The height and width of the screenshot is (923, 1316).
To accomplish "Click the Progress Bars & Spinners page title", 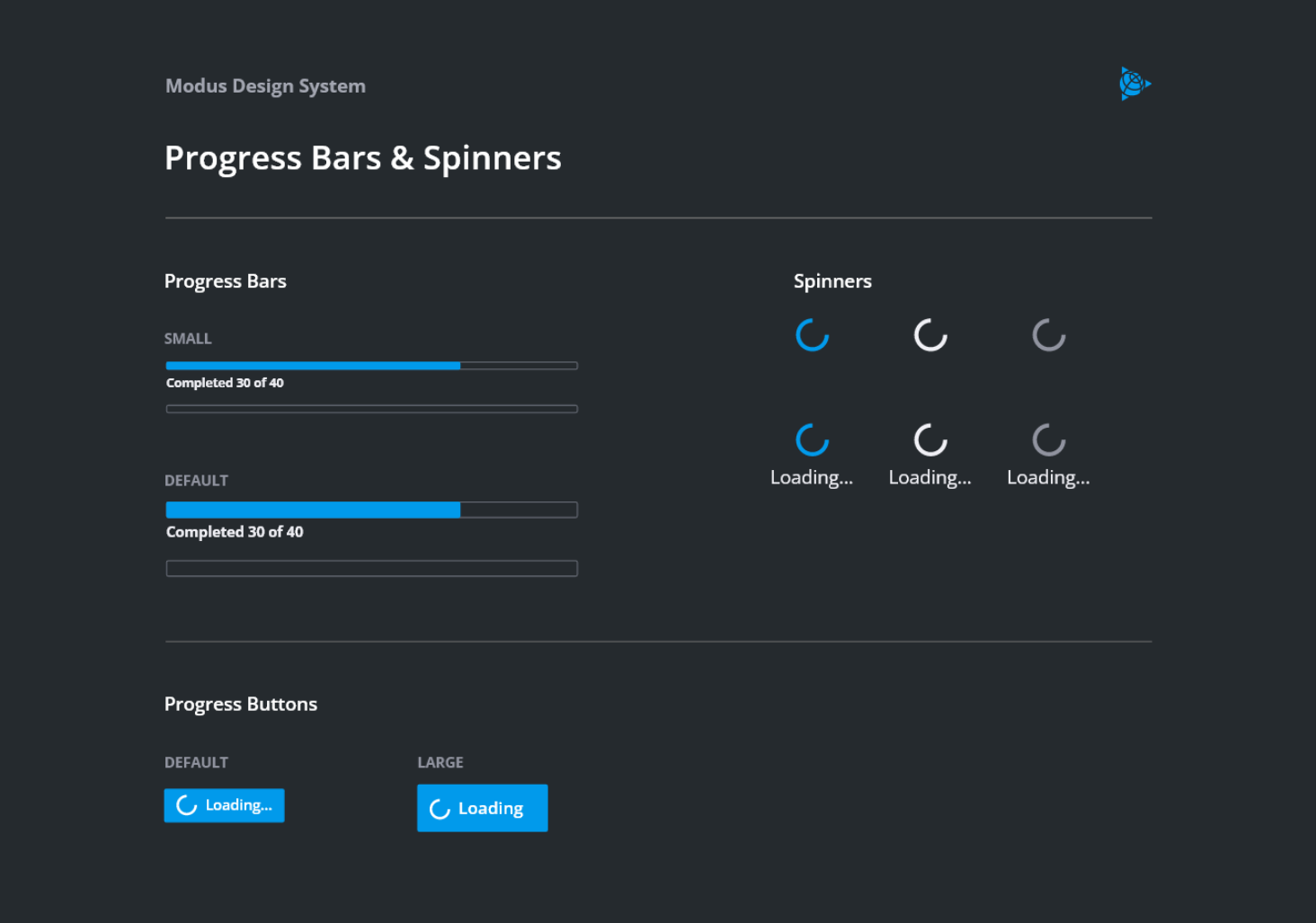I will [x=362, y=157].
